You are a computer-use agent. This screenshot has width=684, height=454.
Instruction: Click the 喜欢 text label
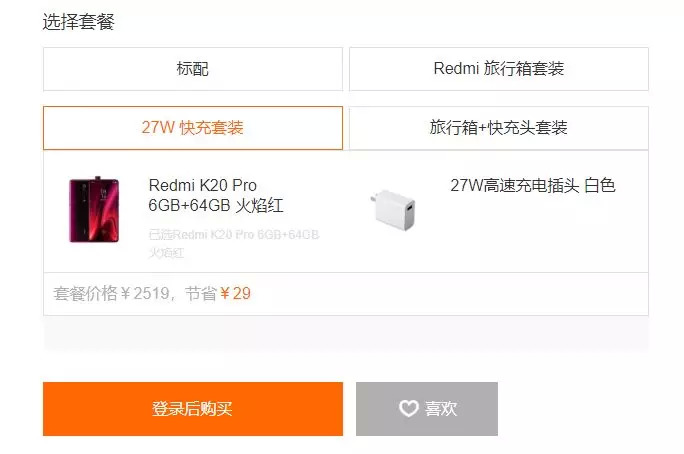441,409
